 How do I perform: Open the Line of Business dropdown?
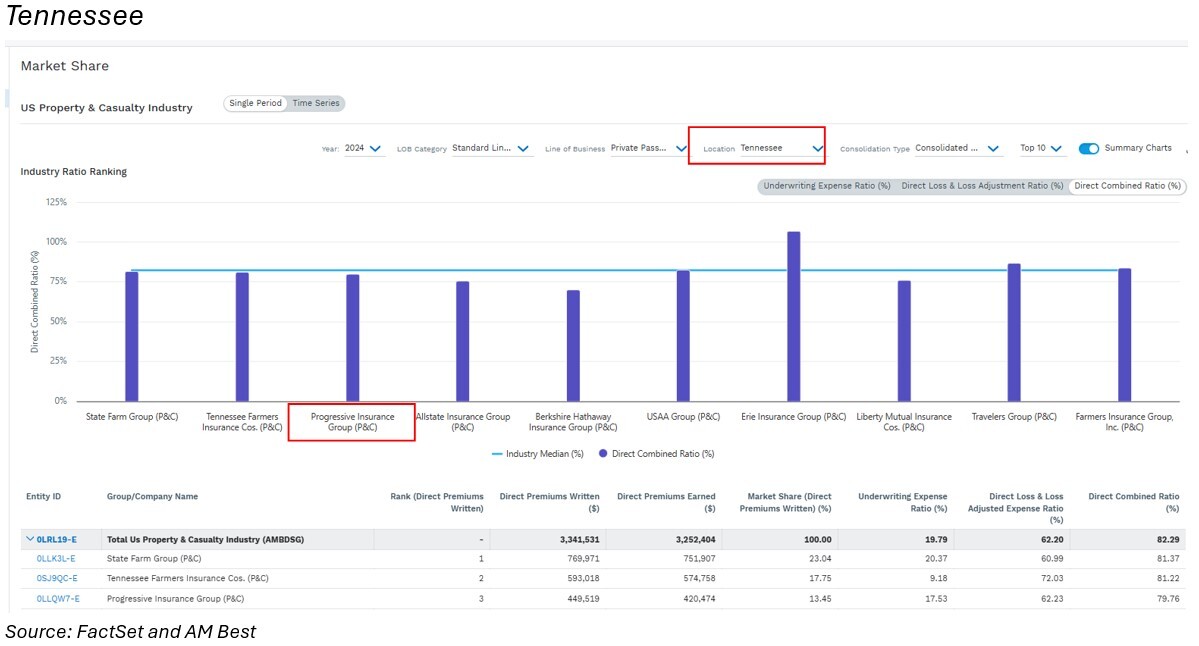[648, 149]
